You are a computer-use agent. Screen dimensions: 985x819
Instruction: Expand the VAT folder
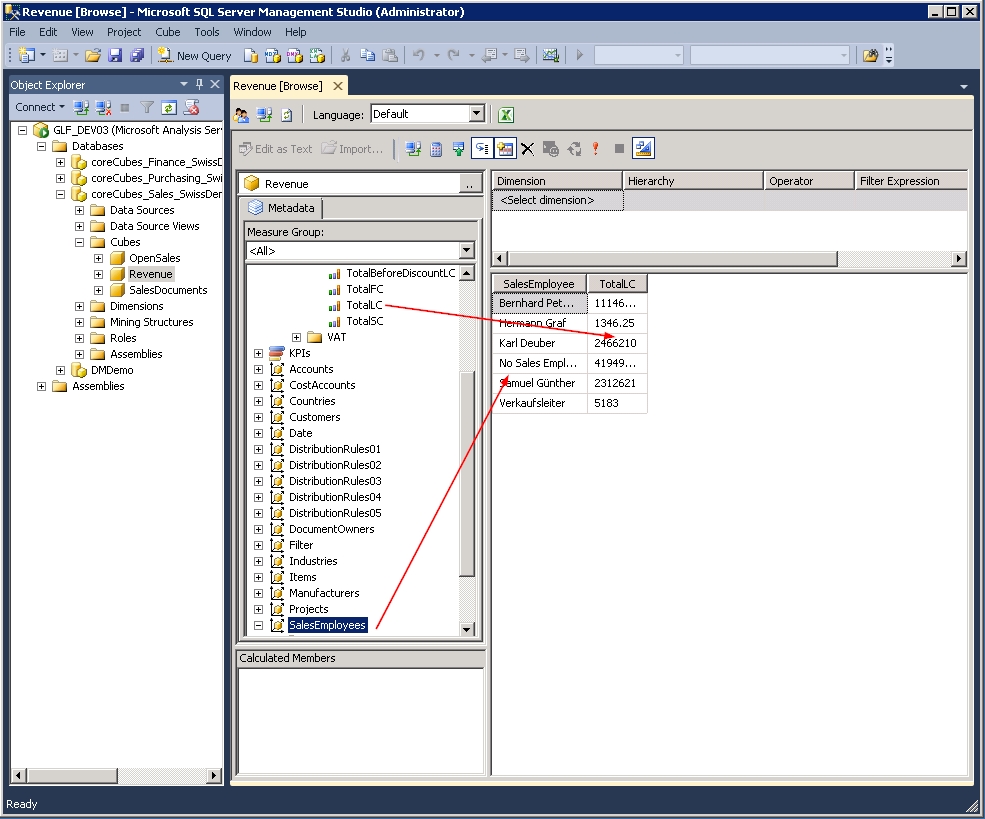297,337
